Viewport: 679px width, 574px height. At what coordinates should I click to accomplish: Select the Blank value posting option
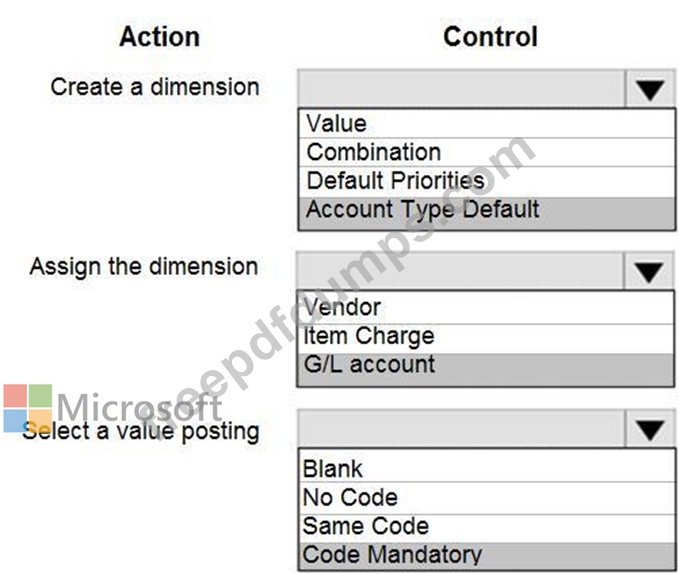point(333,468)
